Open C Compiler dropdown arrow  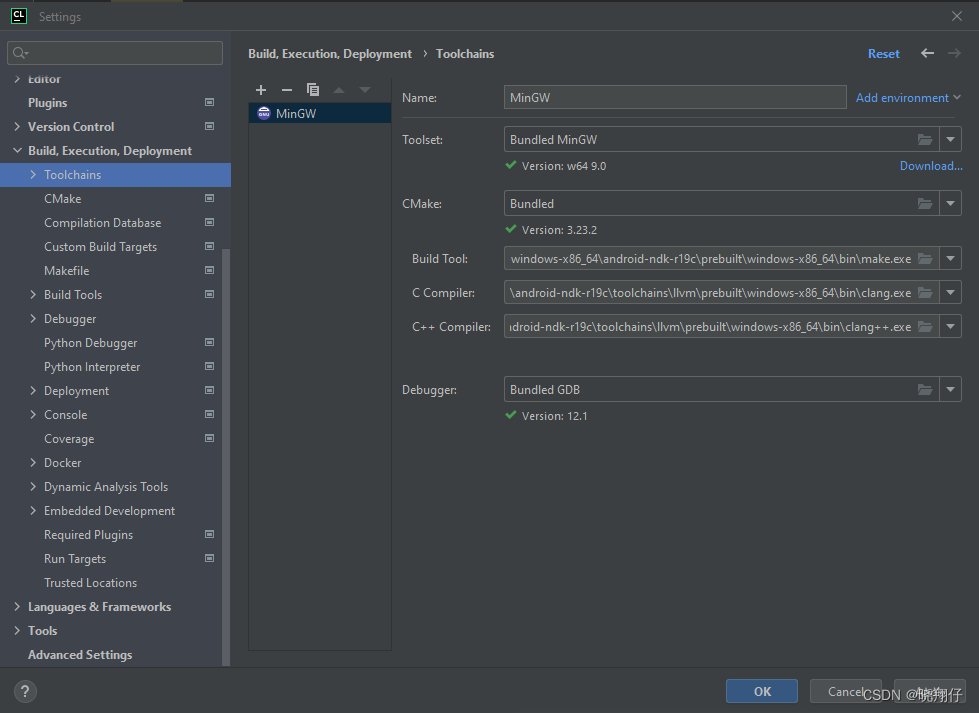coord(950,292)
